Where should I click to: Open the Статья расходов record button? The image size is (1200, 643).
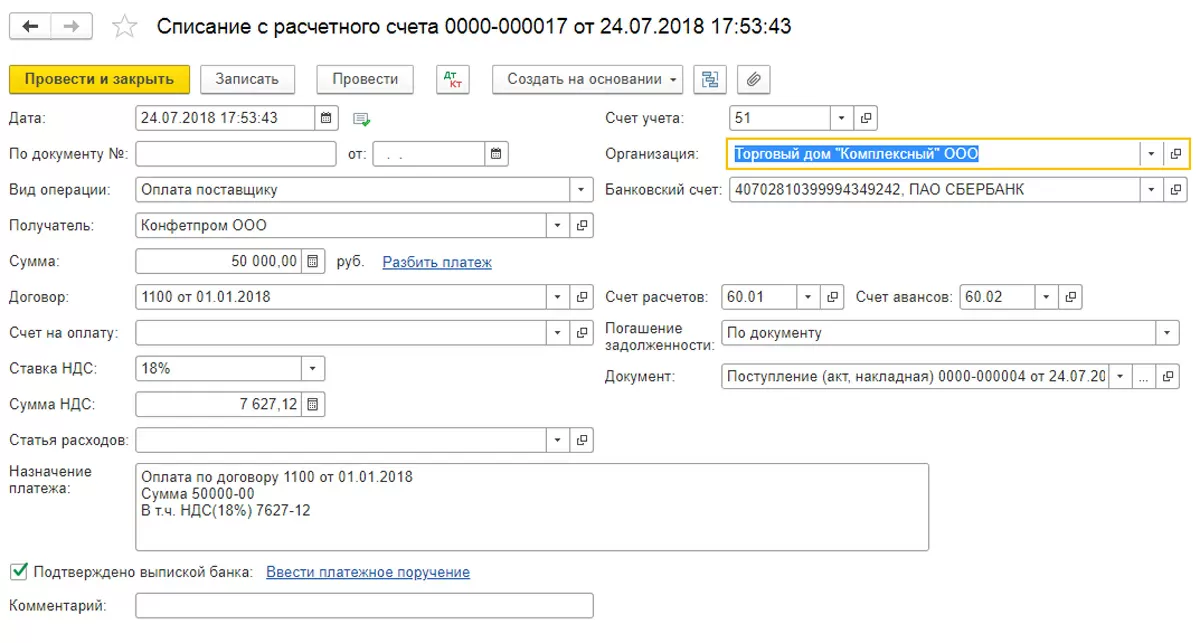[582, 440]
